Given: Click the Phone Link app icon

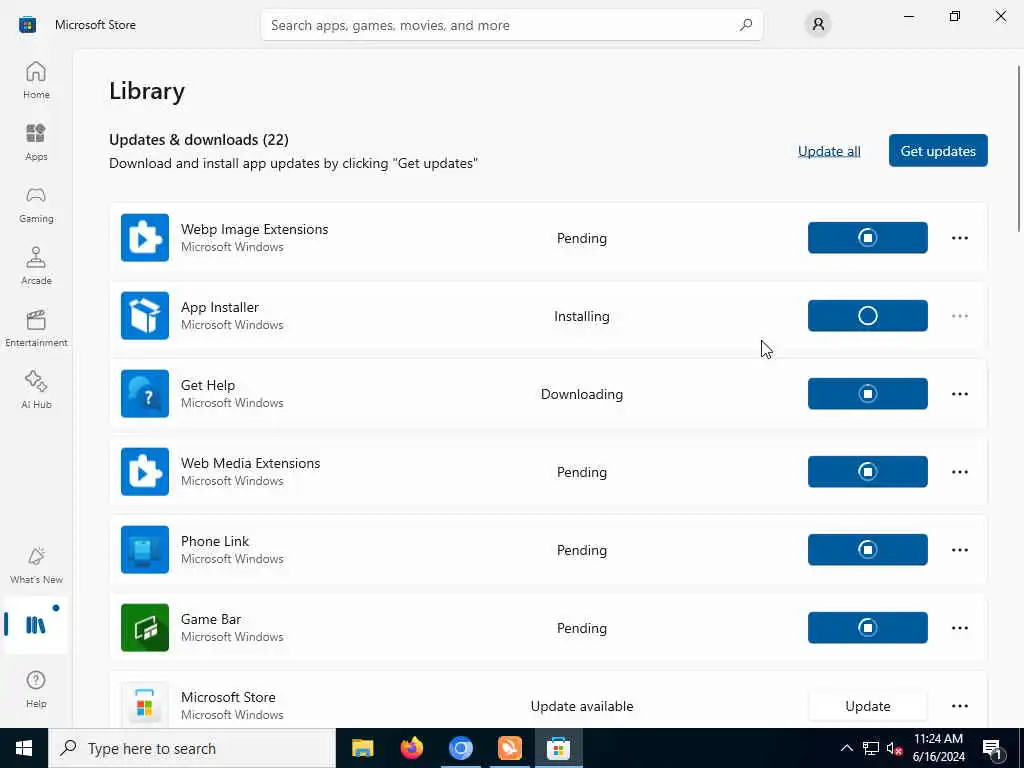Looking at the screenshot, I should click(145, 550).
